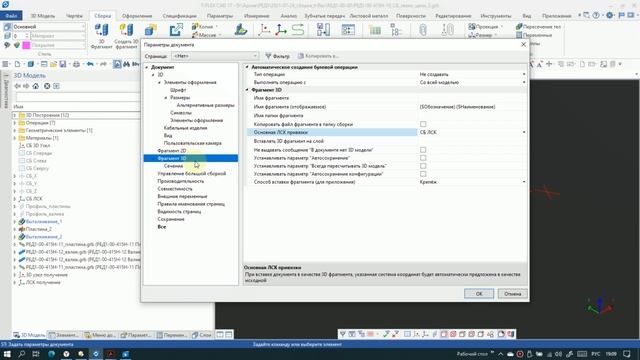This screenshot has height=360, width=640.
Task: Click the magenta color swatch in Стиль group
Action: [x=27, y=45]
